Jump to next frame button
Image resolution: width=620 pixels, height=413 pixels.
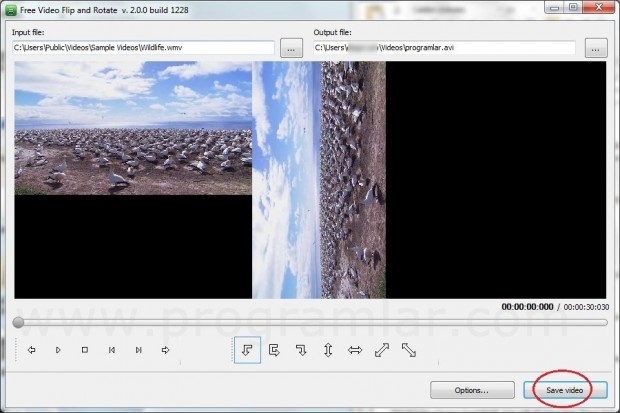(138, 350)
